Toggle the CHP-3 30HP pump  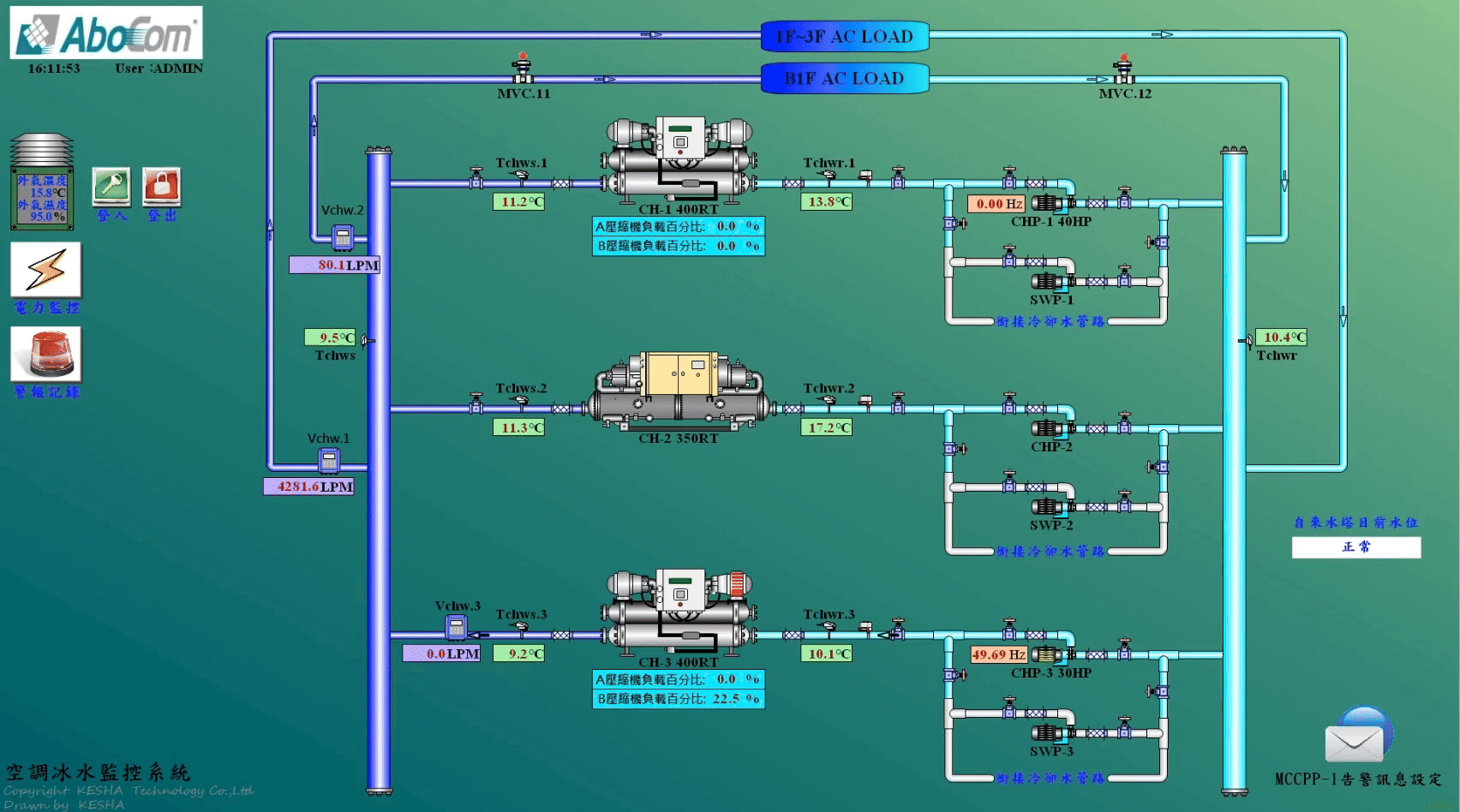[x=1049, y=654]
